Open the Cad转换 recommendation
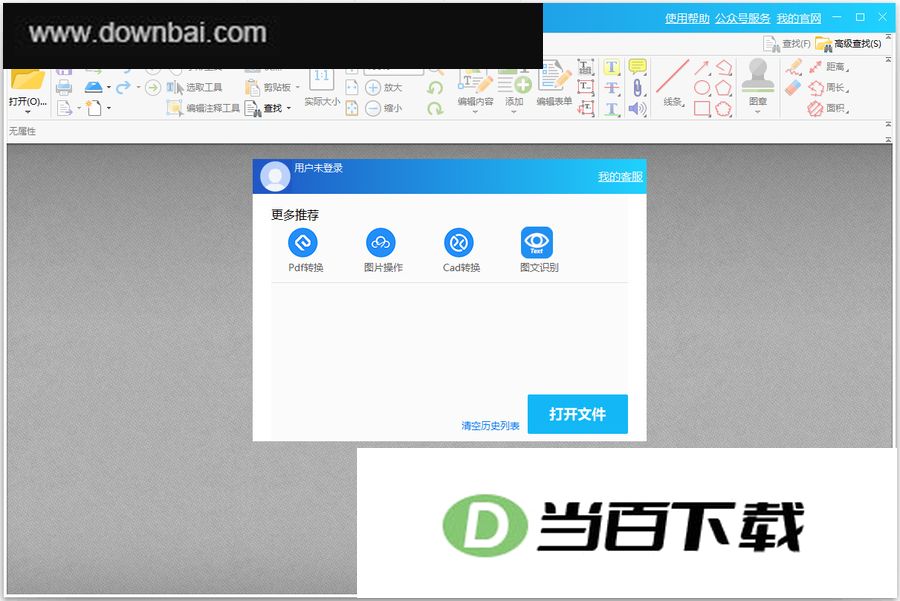The width and height of the screenshot is (900, 601). click(461, 250)
